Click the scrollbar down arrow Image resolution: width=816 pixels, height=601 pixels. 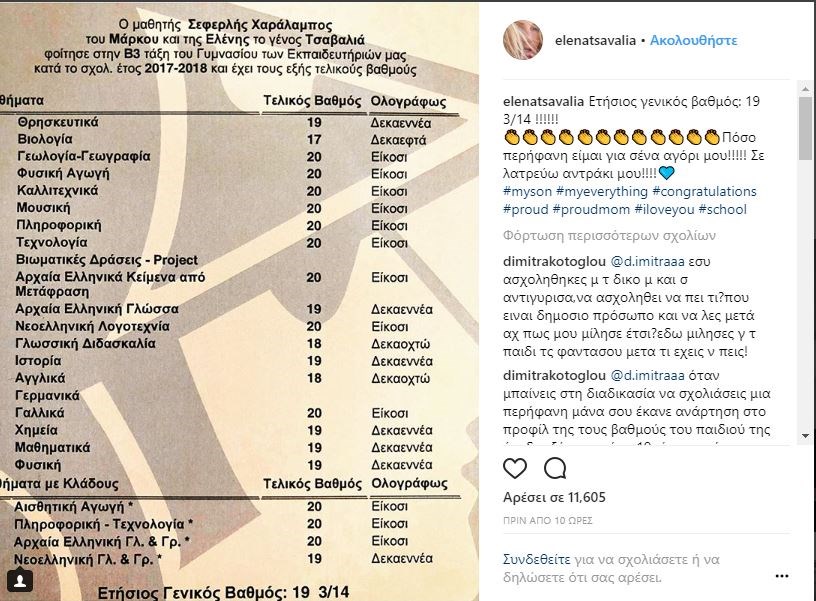click(x=806, y=436)
